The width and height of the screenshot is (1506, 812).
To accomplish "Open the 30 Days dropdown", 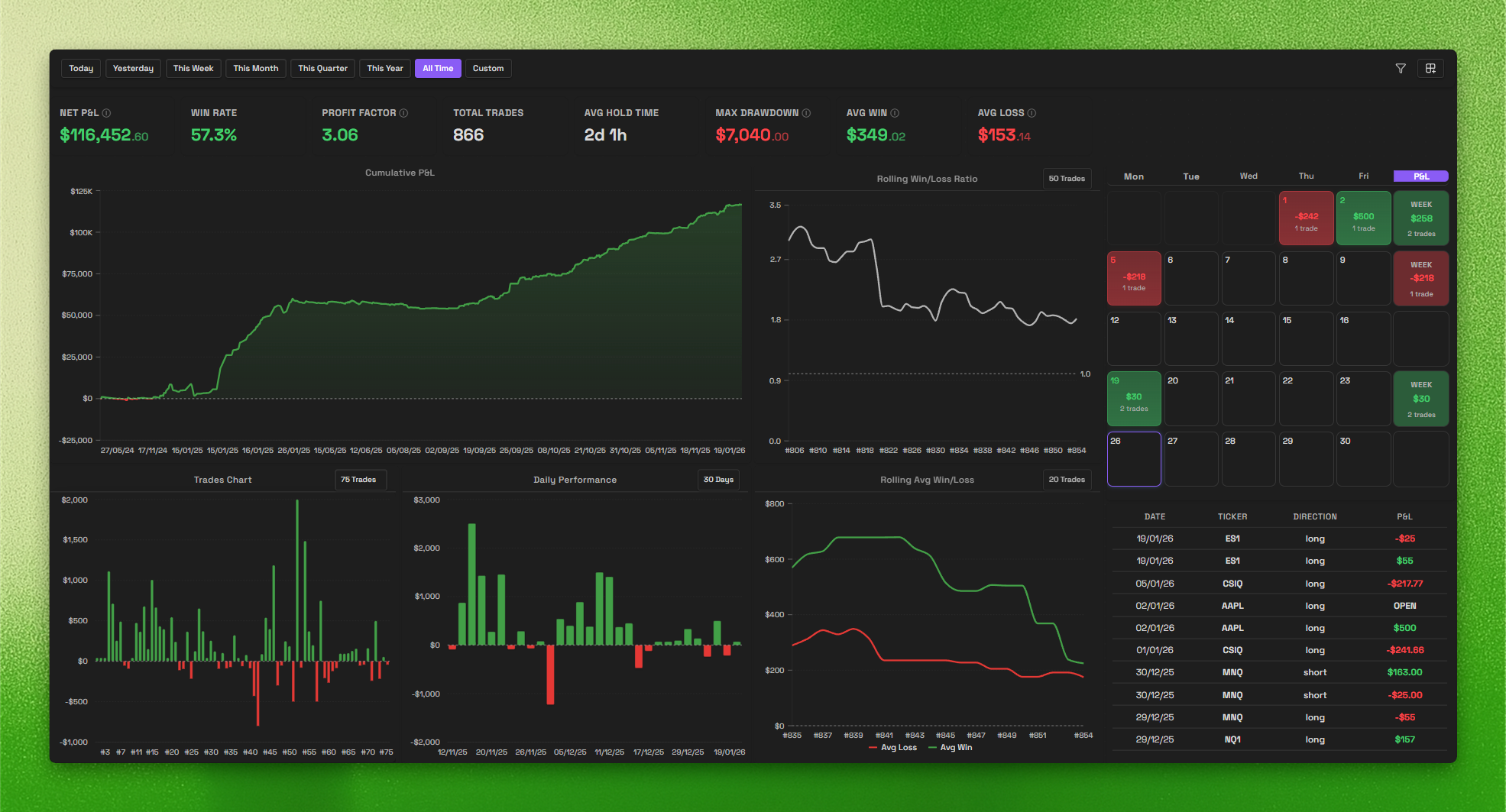I will tap(718, 480).
